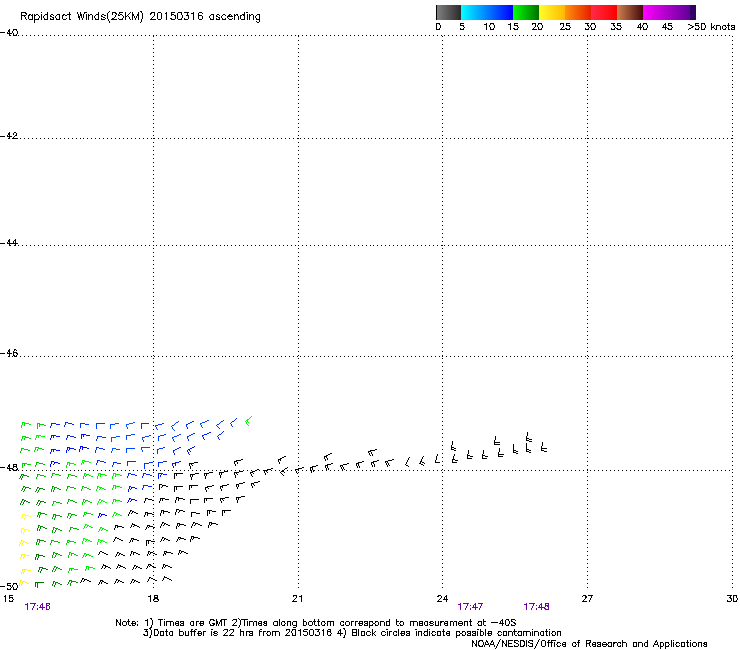This screenshot has width=740, height=650.
Task: Click the gray 0-5 knots color segment
Action: point(448,12)
